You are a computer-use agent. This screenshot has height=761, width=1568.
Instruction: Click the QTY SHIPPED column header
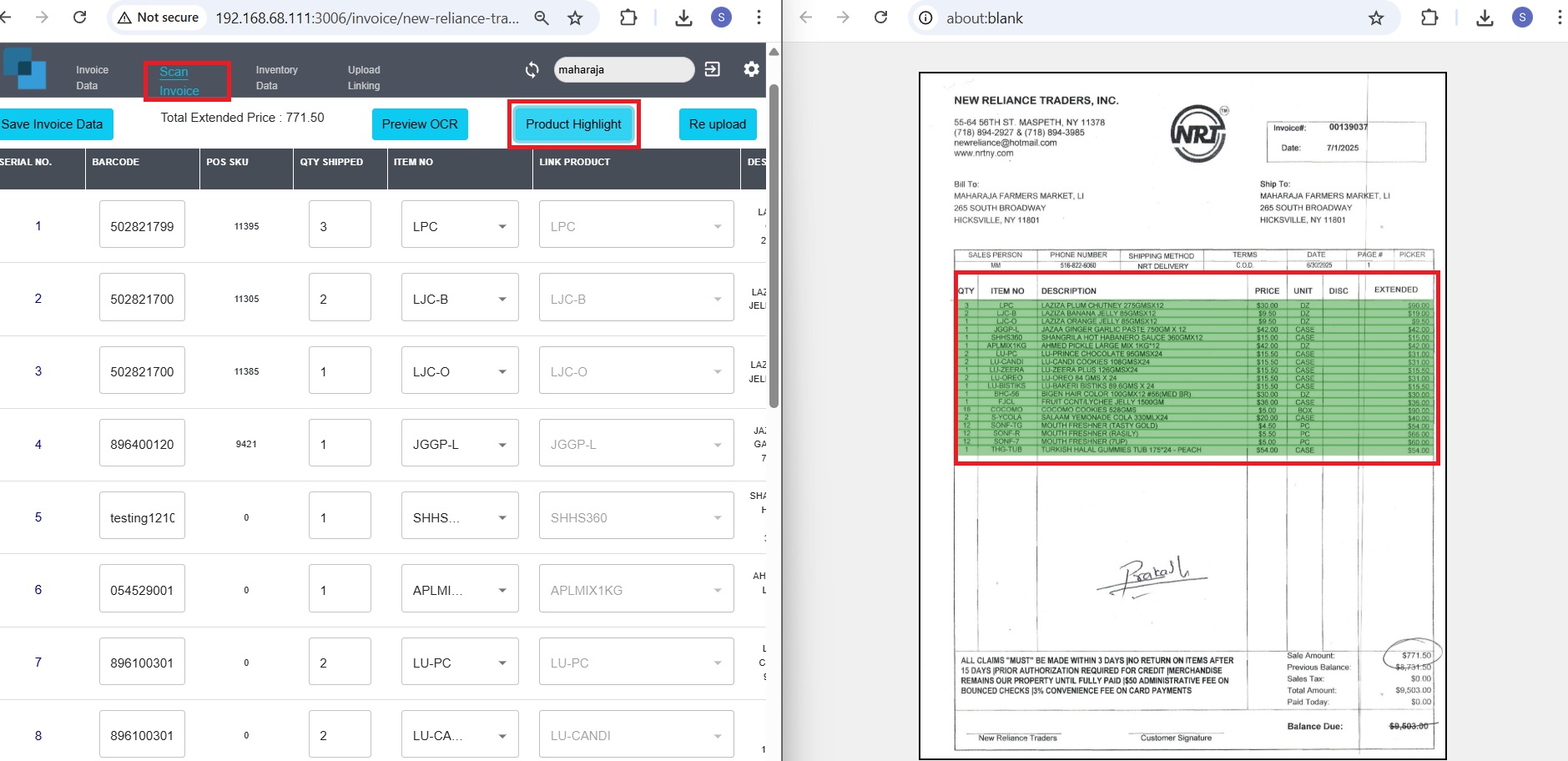(331, 162)
